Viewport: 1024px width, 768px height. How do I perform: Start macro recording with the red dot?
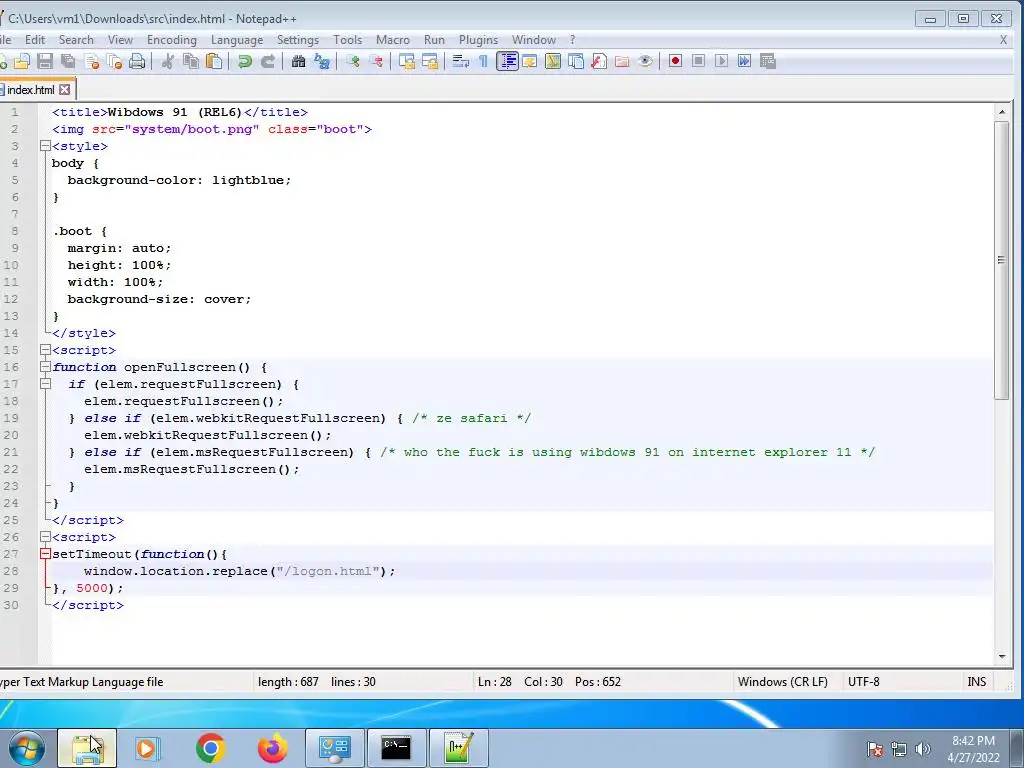point(675,61)
